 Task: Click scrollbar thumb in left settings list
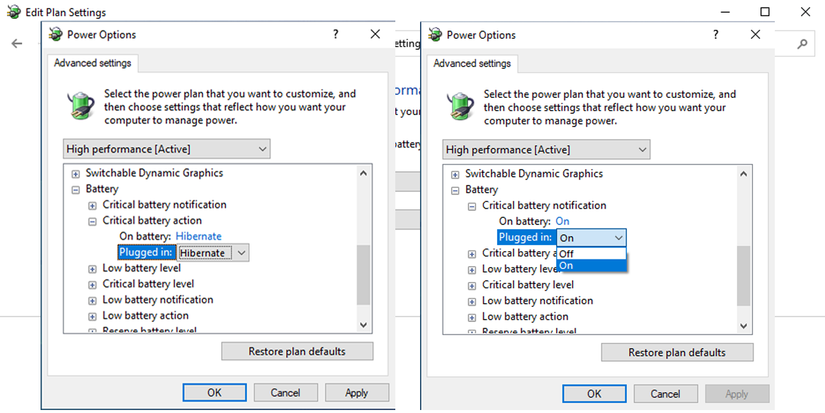tap(363, 275)
